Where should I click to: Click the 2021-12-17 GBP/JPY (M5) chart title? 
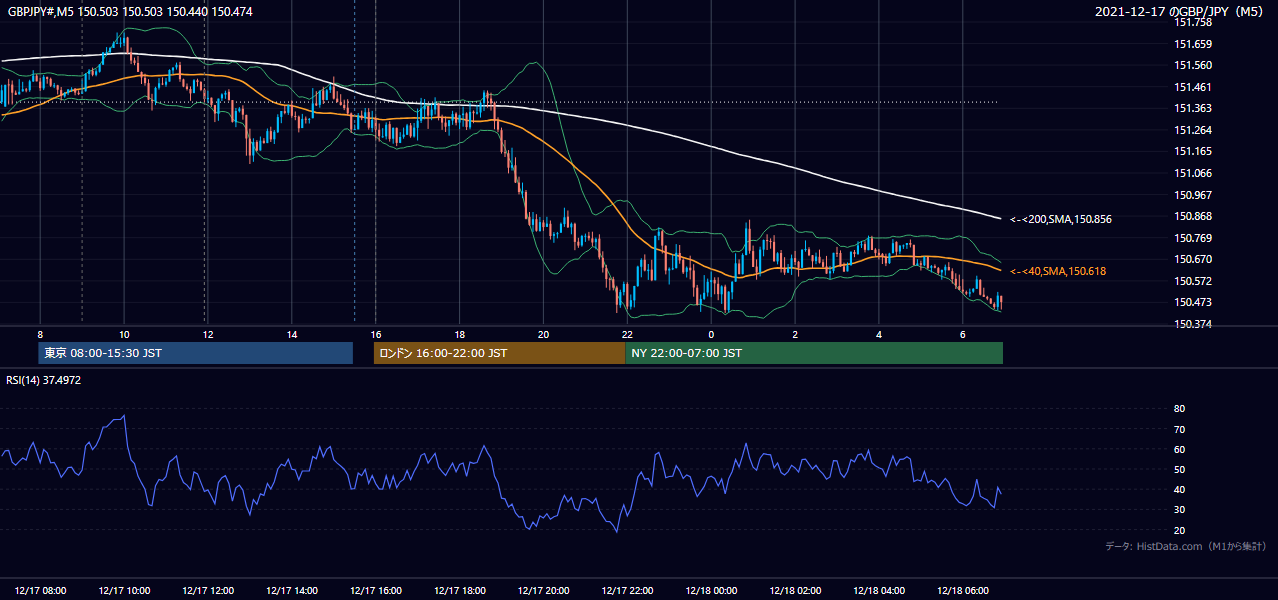coord(1180,11)
